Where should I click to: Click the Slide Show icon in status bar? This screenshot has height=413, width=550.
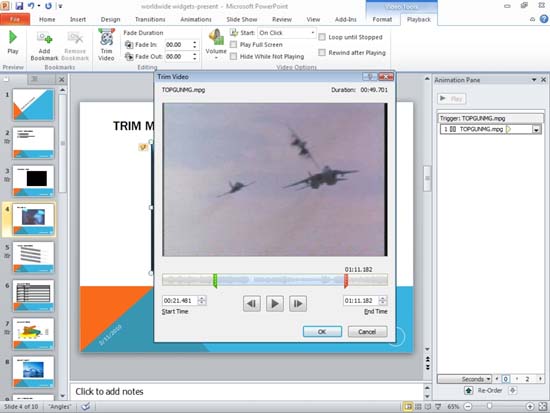(438, 407)
